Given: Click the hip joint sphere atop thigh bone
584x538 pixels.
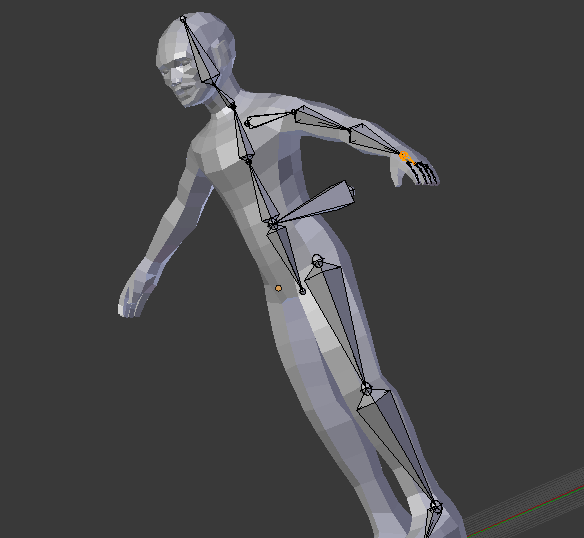Looking at the screenshot, I should (x=317, y=260).
